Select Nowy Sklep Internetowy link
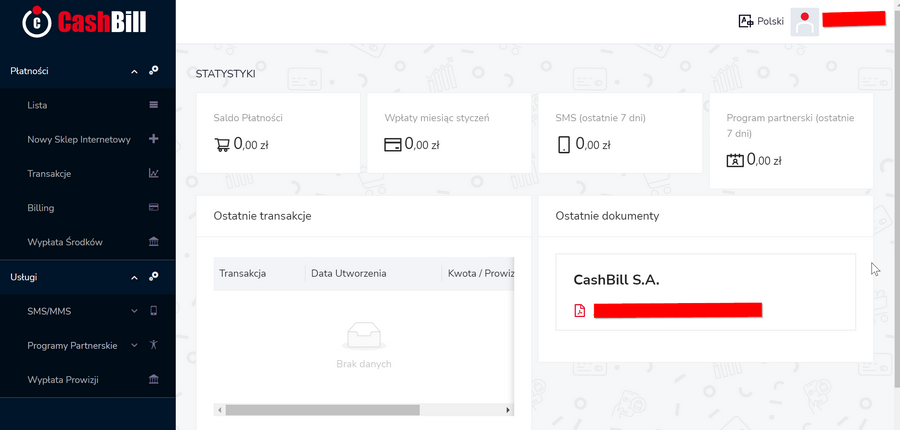The height and width of the screenshot is (430, 900). (79, 140)
